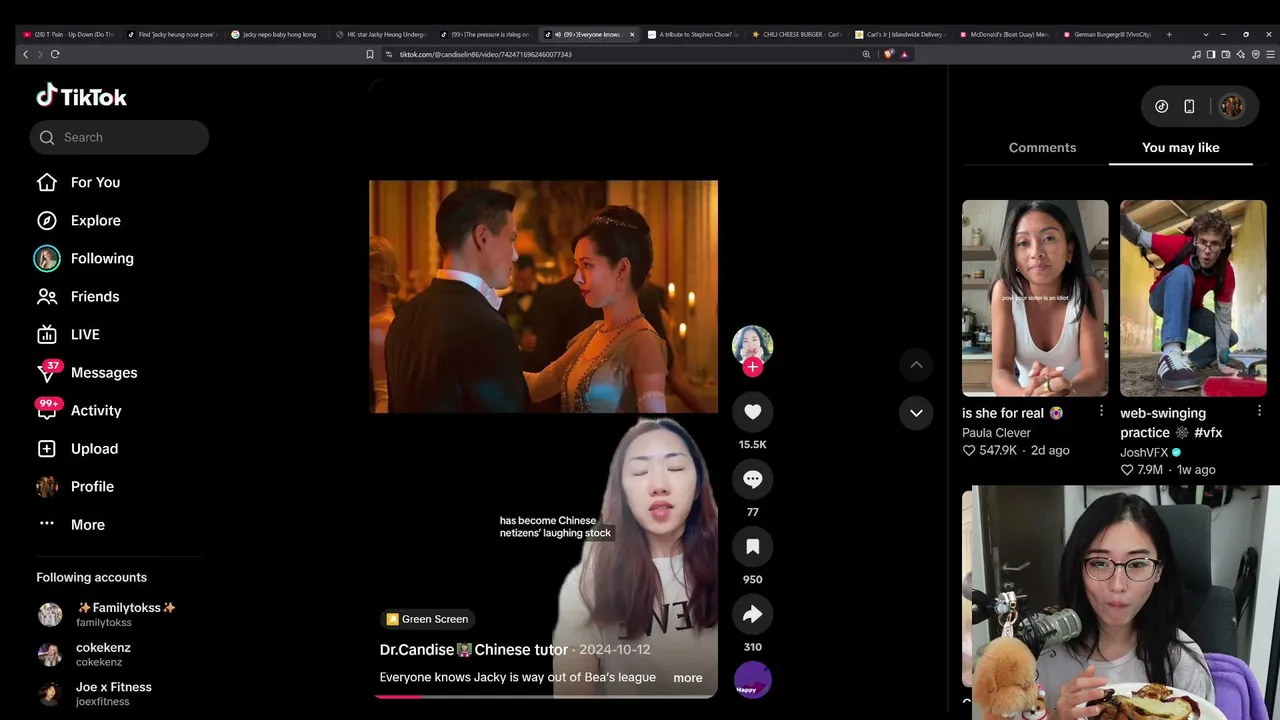This screenshot has width=1280, height=720.
Task: Open the Joe x Fitness following account
Action: point(94,694)
